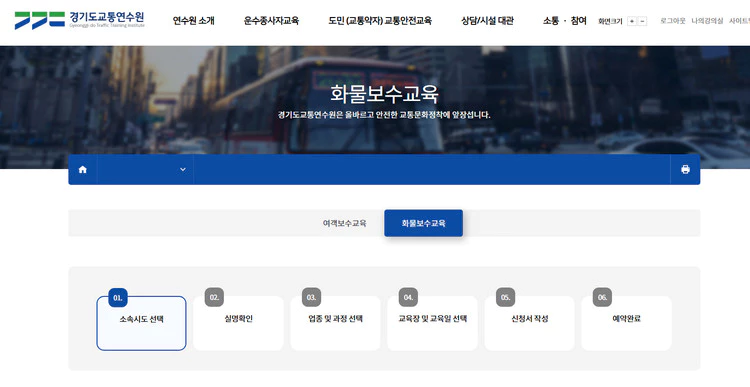Select step 03 업종 및 과정 선택

[335, 323]
